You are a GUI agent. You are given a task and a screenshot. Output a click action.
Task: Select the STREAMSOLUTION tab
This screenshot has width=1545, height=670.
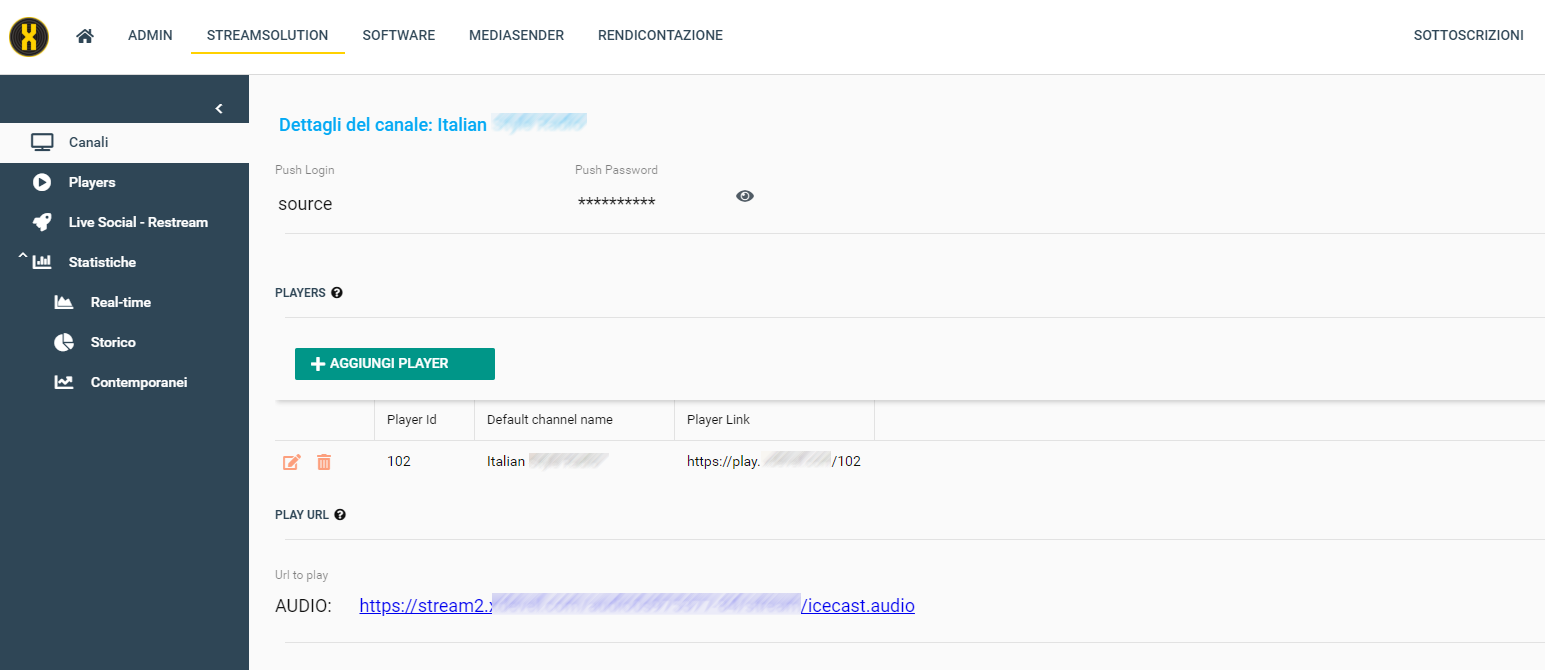coord(267,35)
